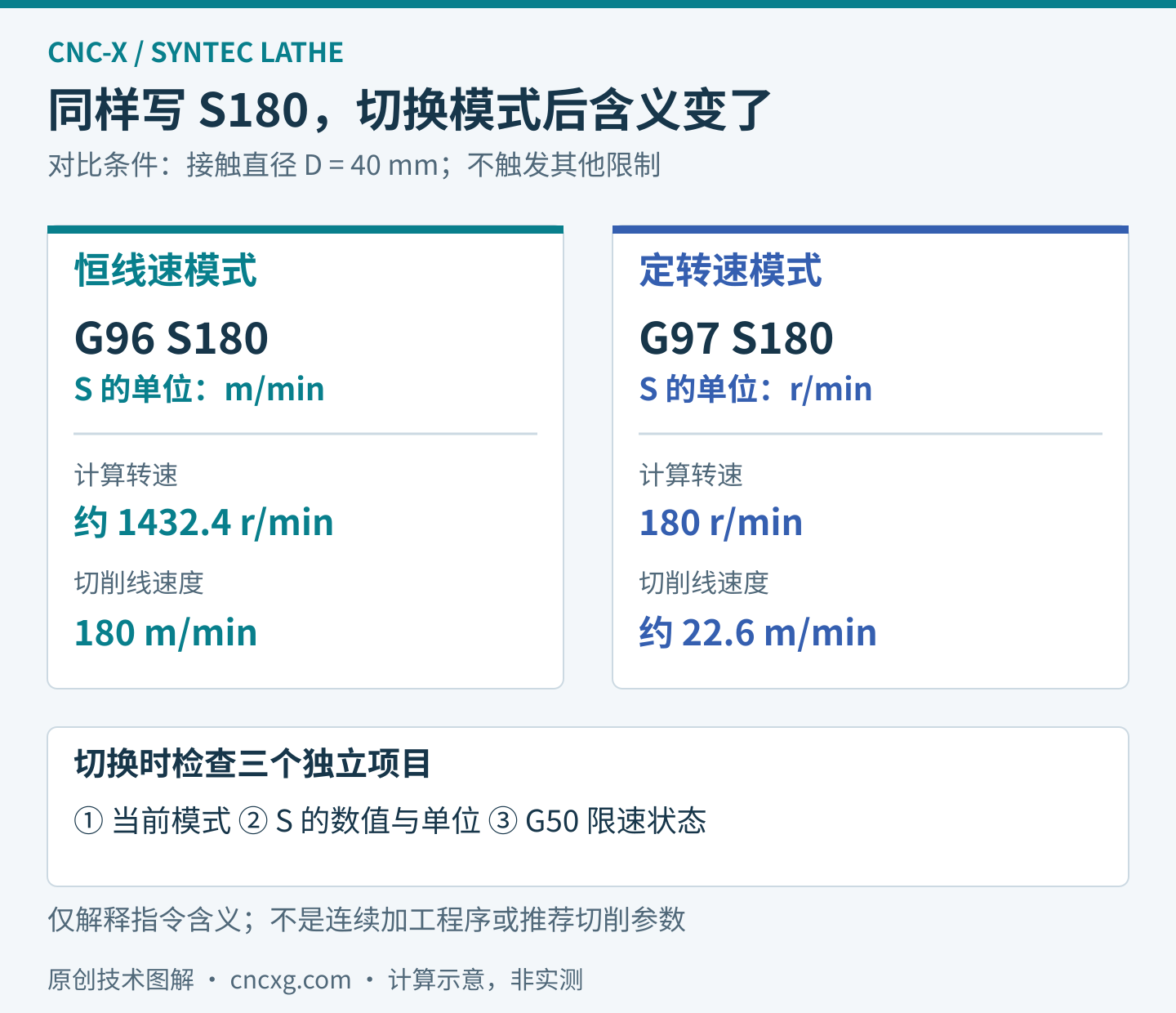
Task: Click the "S 的单位：r/min" line
Action: [x=756, y=389]
